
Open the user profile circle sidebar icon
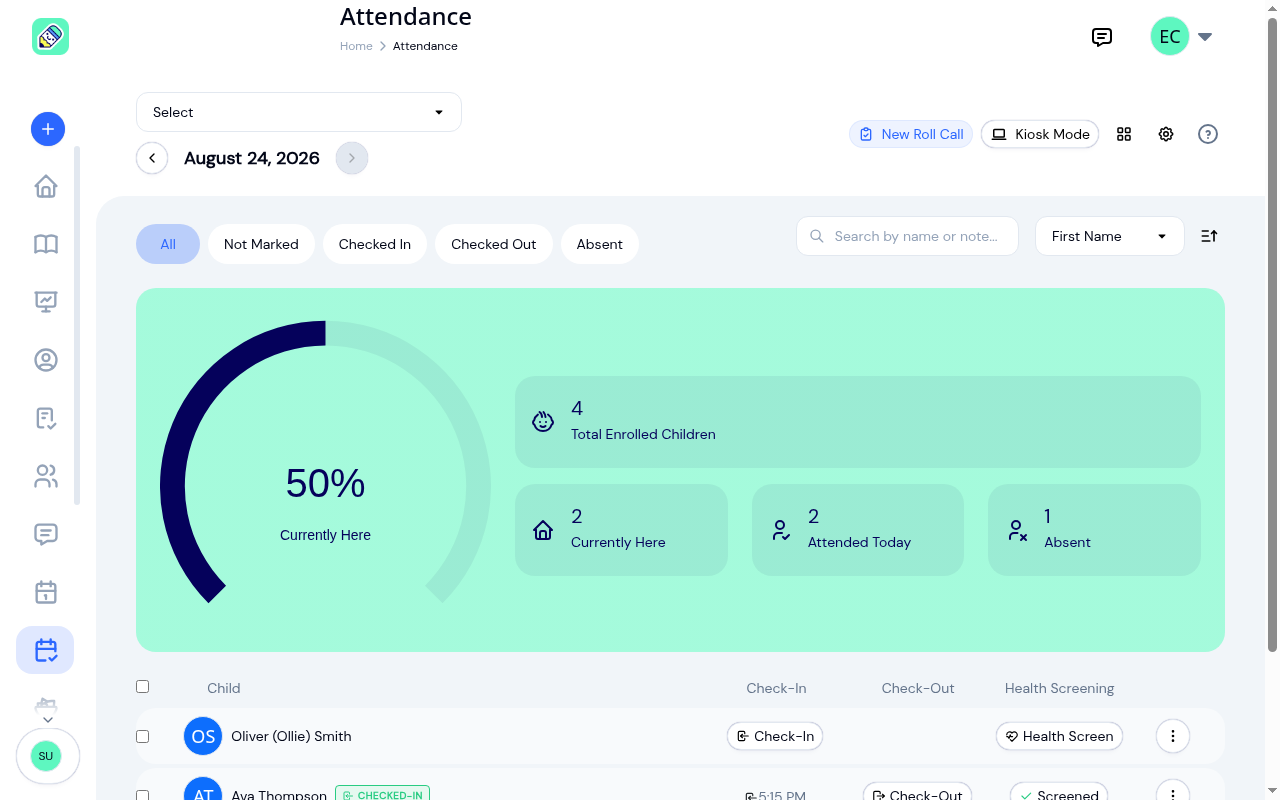click(x=46, y=360)
